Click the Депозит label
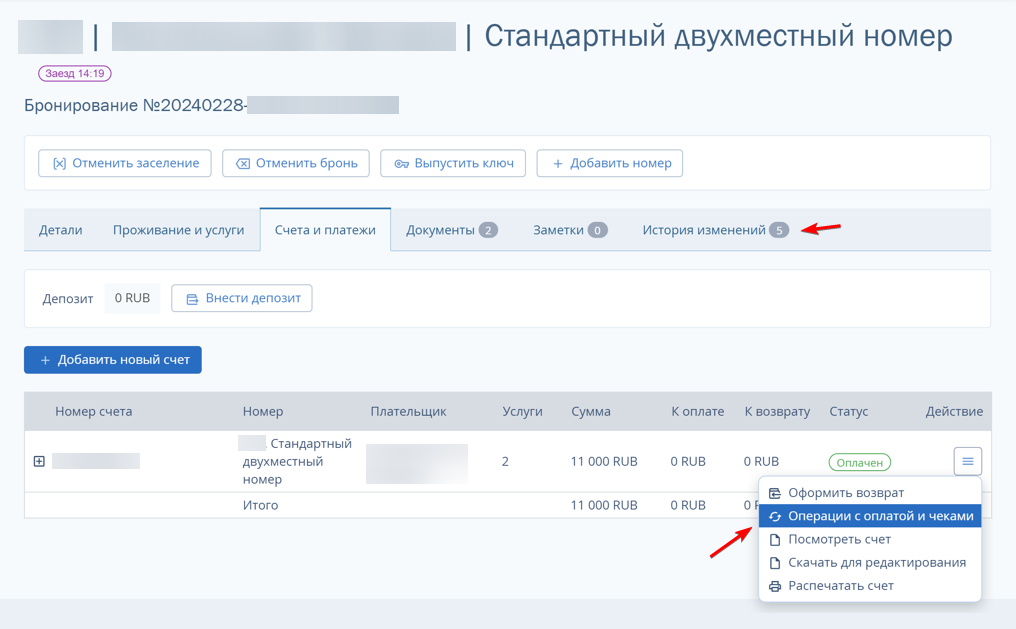This screenshot has width=1016, height=629. (x=68, y=299)
